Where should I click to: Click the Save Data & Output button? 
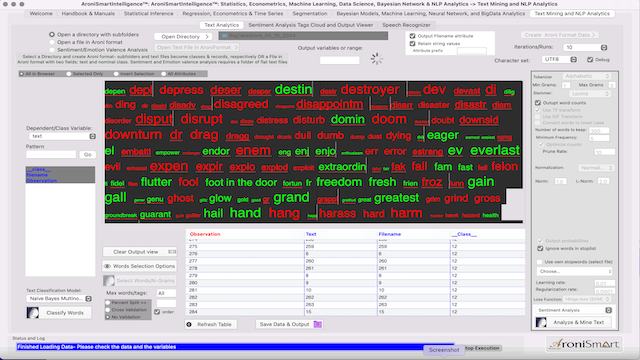pos(289,324)
